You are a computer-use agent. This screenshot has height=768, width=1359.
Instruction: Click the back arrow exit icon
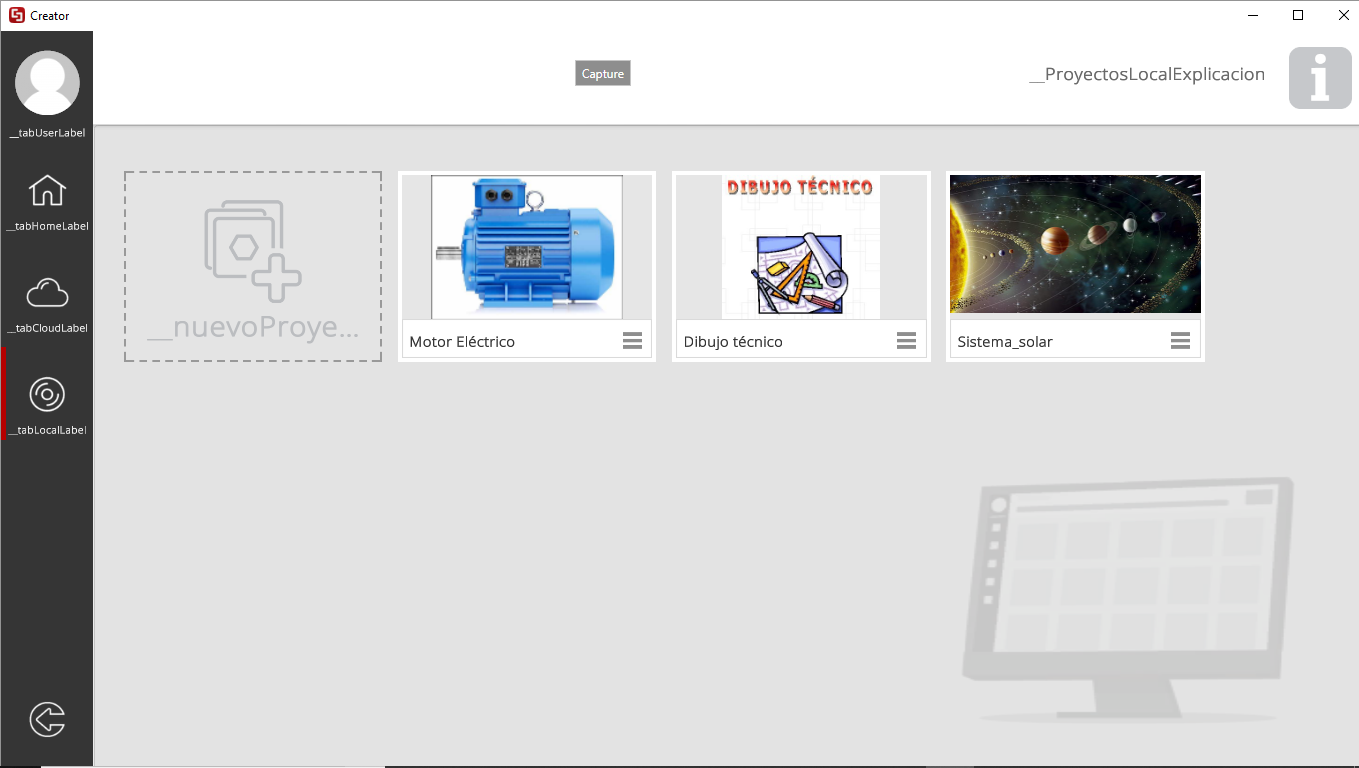pyautogui.click(x=47, y=719)
